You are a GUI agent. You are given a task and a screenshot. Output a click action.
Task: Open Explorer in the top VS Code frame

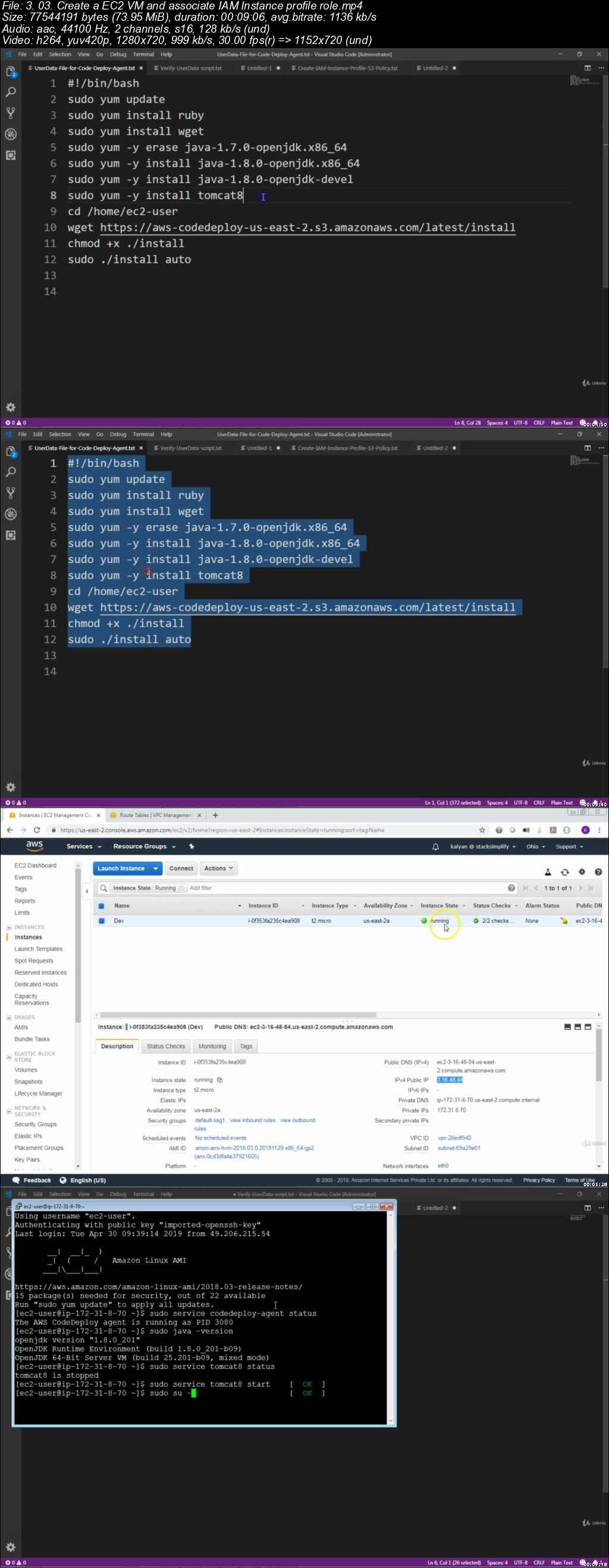10,72
